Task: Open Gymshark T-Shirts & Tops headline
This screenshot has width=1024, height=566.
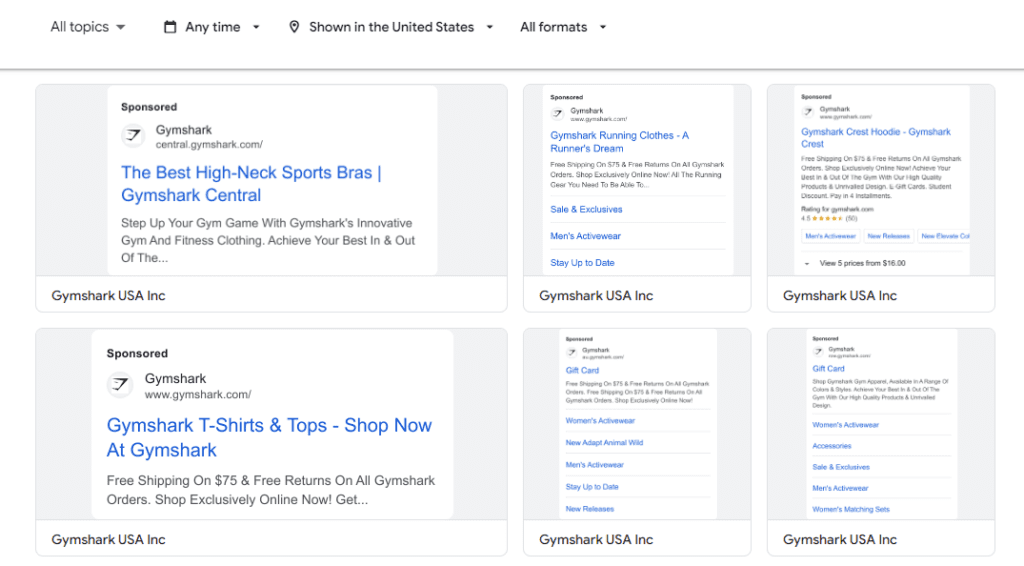Action: (x=269, y=437)
